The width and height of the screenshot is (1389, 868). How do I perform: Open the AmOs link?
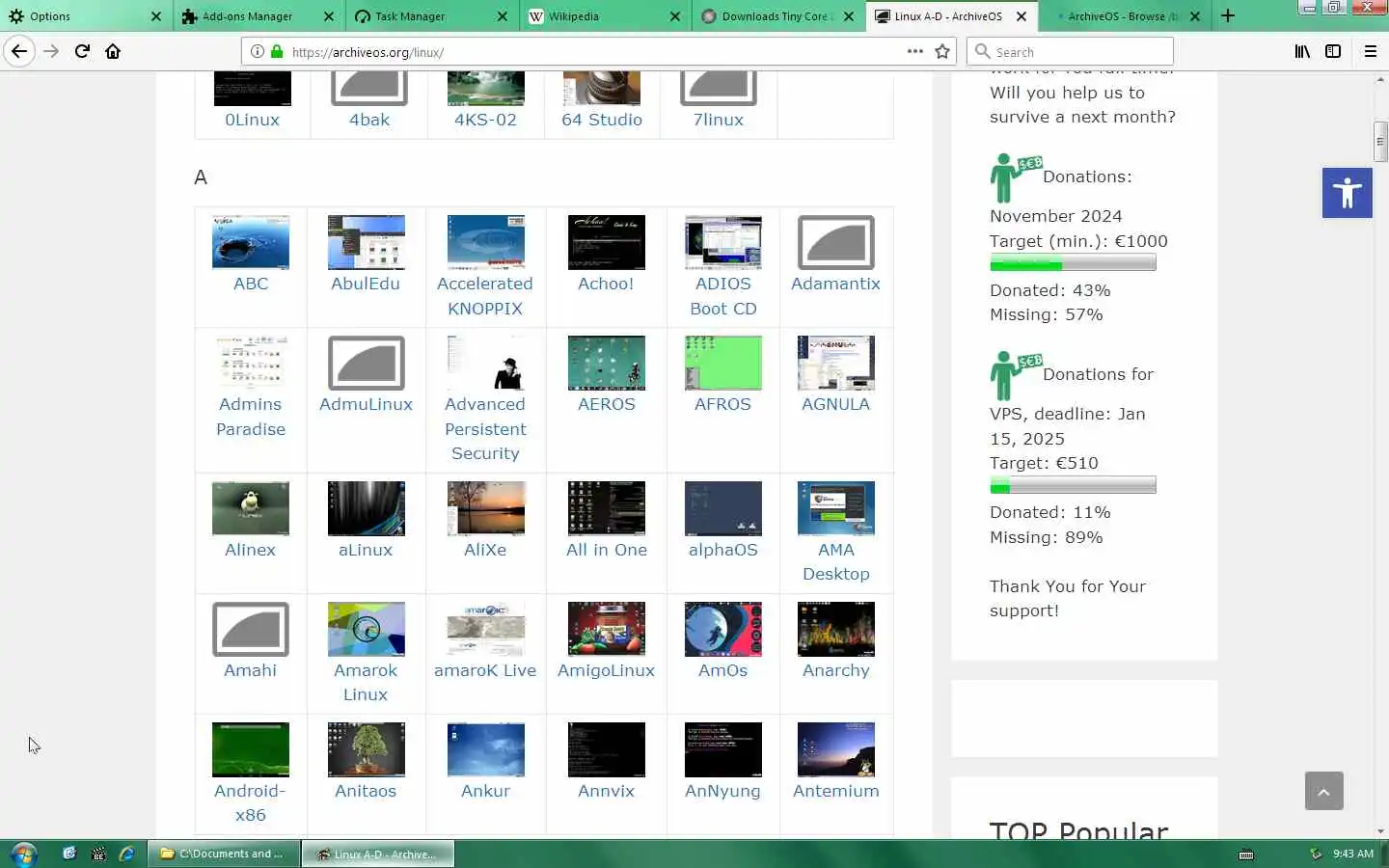pyautogui.click(x=723, y=670)
